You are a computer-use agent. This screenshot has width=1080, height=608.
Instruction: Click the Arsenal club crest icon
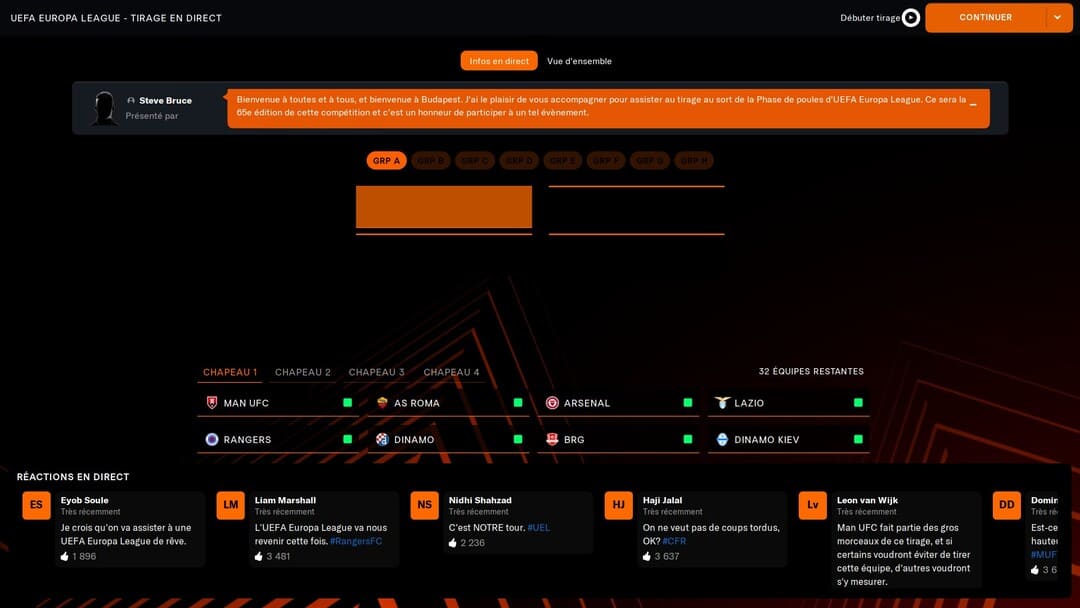(x=552, y=403)
